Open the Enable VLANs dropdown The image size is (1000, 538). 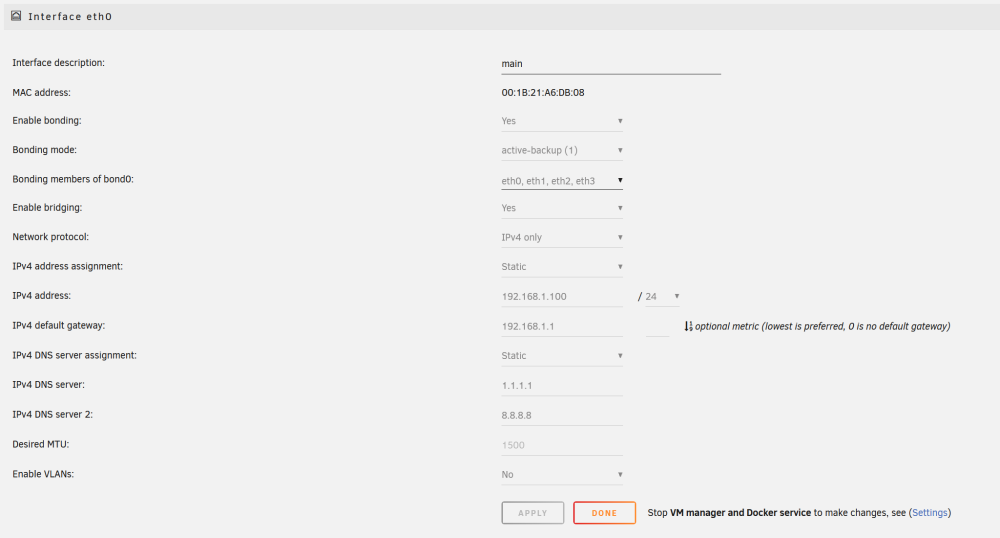[562, 475]
